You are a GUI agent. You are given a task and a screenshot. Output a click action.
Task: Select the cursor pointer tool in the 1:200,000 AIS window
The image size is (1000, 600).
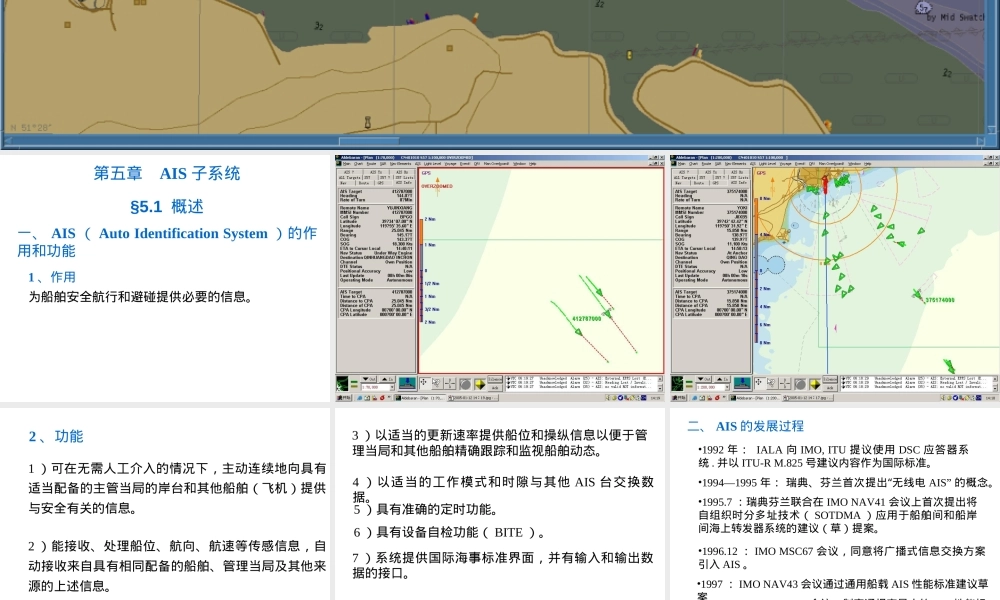tap(772, 383)
